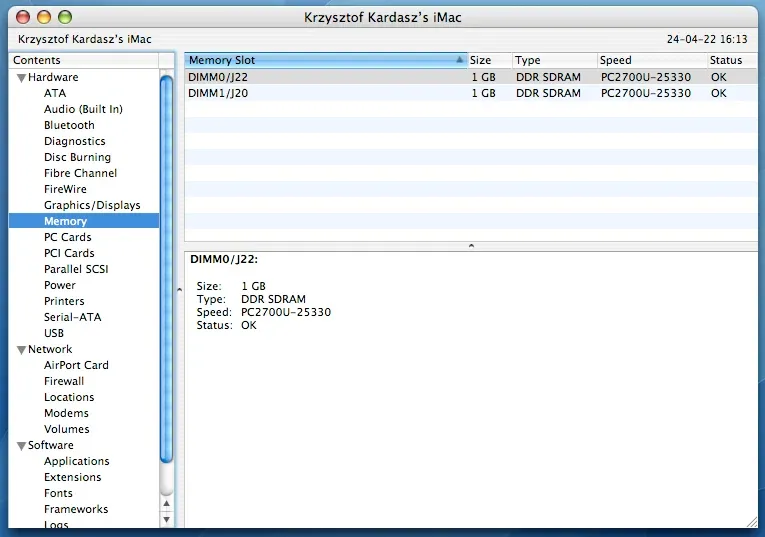765x537 pixels.
Task: Click the window resize grip corner
Action: pyautogui.click(x=752, y=522)
